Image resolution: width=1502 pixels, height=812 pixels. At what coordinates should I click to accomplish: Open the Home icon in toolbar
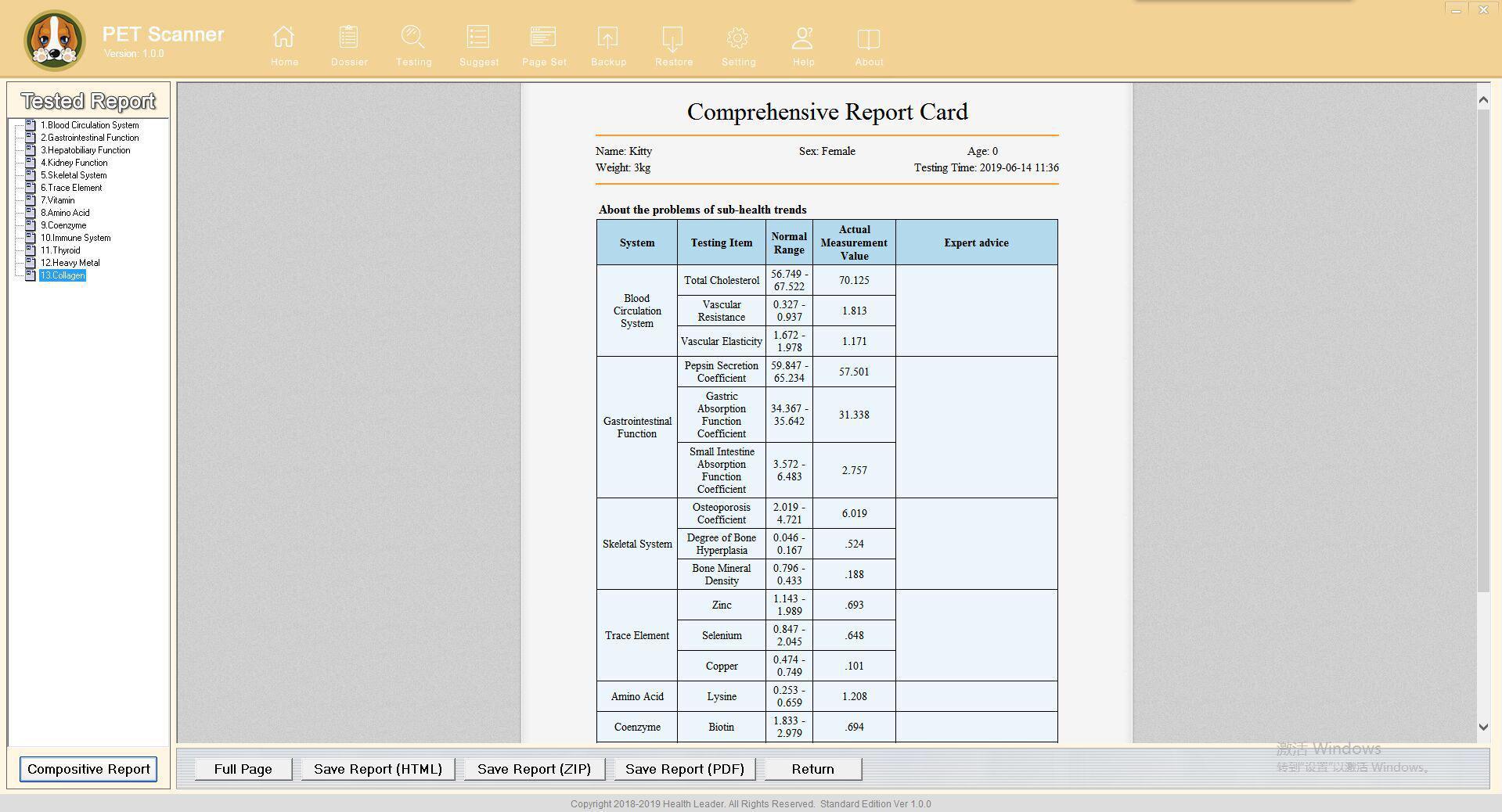[x=284, y=38]
